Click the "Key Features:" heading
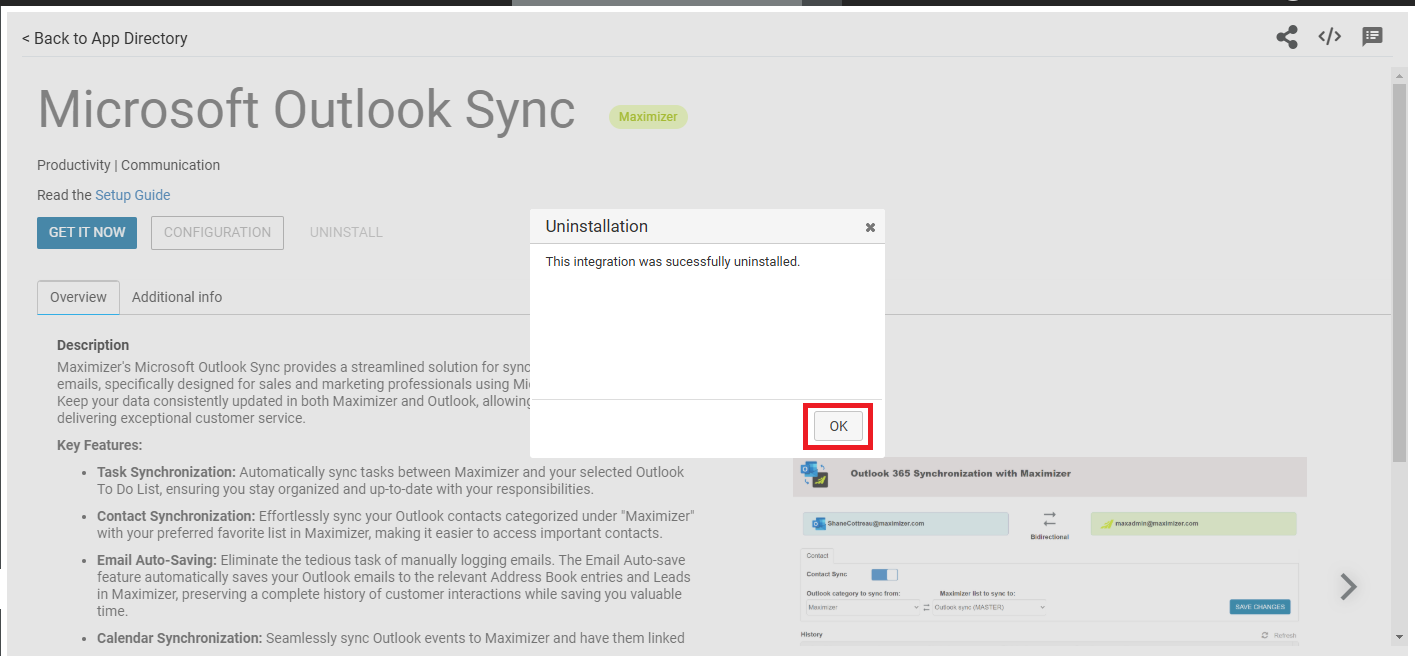1415x656 pixels. coord(100,445)
